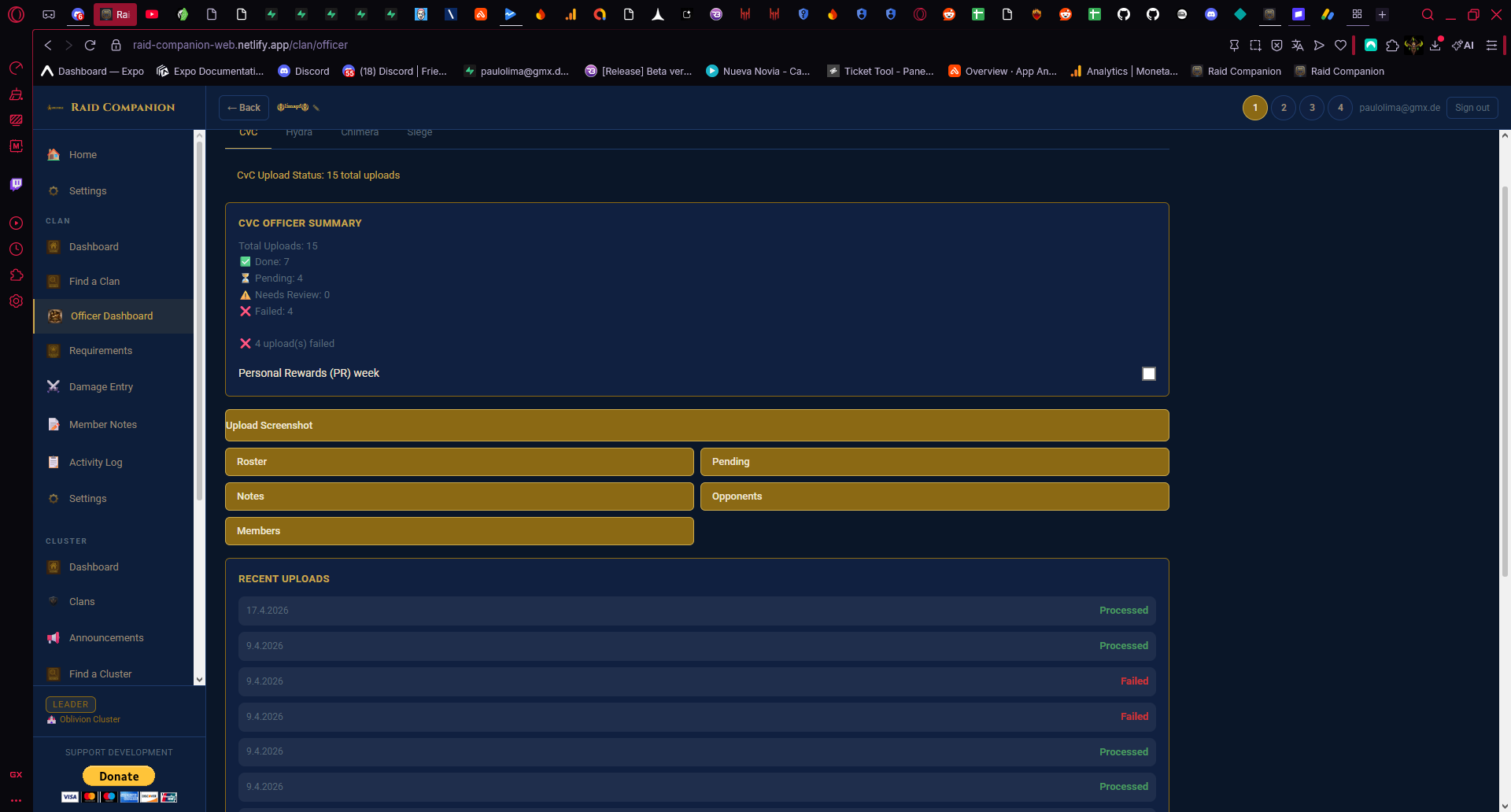This screenshot has width=1511, height=812.
Task: Open the Twitch icon in Opera sidebar
Action: click(x=16, y=184)
